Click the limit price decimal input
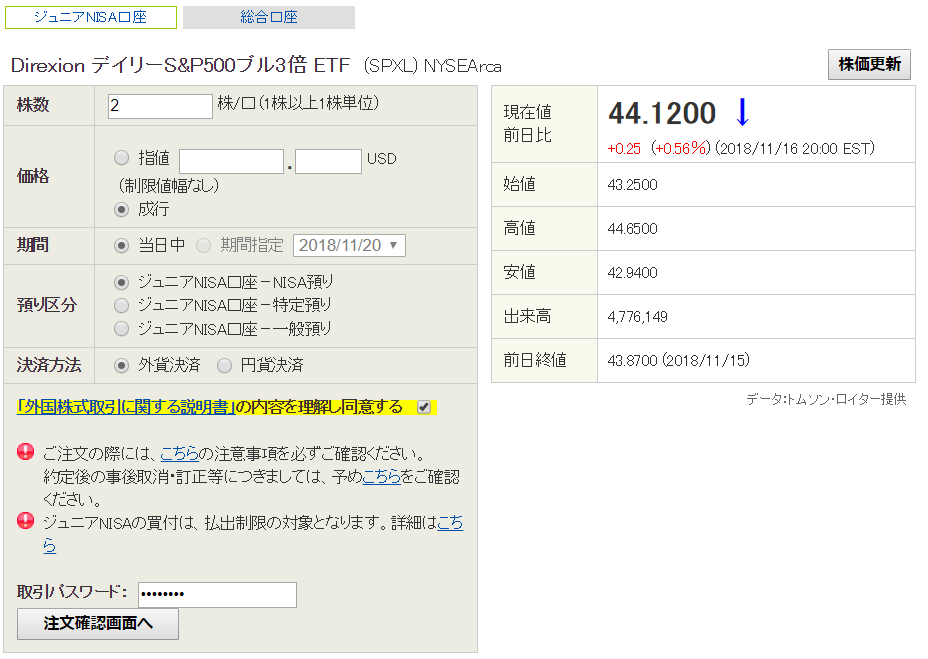Viewport: 928px width, 659px height. pyautogui.click(x=328, y=161)
